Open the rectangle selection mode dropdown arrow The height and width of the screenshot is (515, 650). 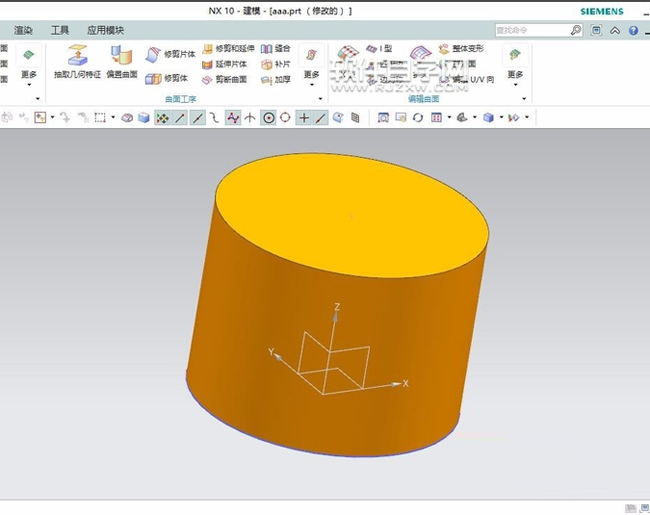(112, 118)
